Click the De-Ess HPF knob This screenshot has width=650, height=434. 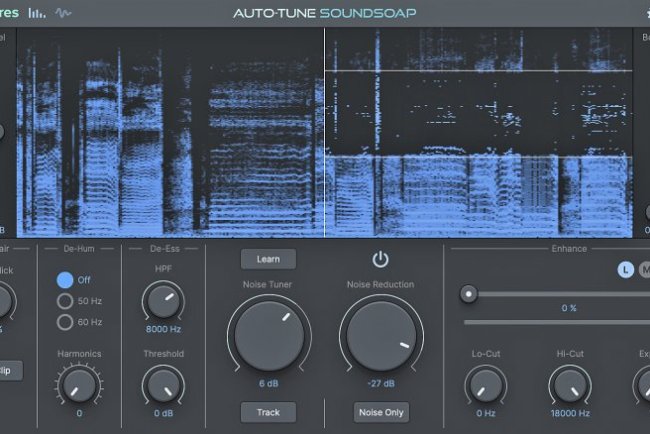[x=163, y=301]
